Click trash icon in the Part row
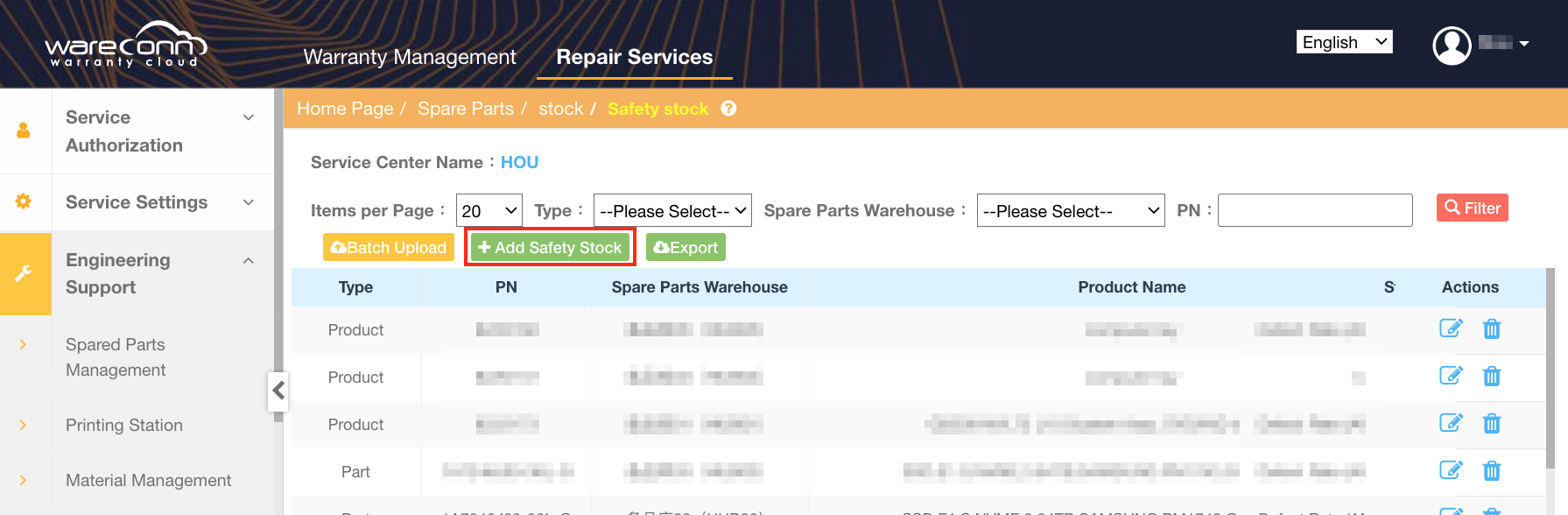Screen dimensions: 1568x515 click(1492, 470)
